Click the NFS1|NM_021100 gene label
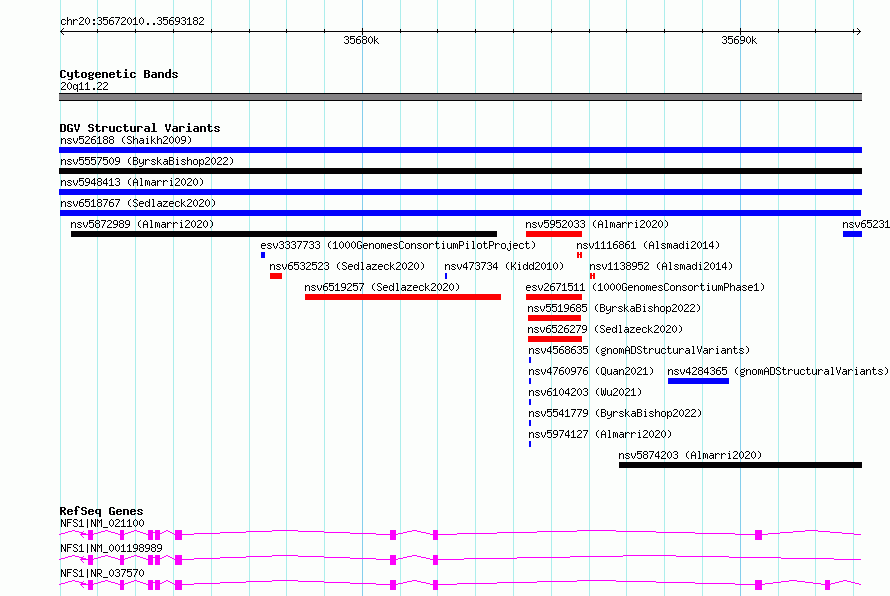Viewport: 890px width, 596px height. point(102,523)
